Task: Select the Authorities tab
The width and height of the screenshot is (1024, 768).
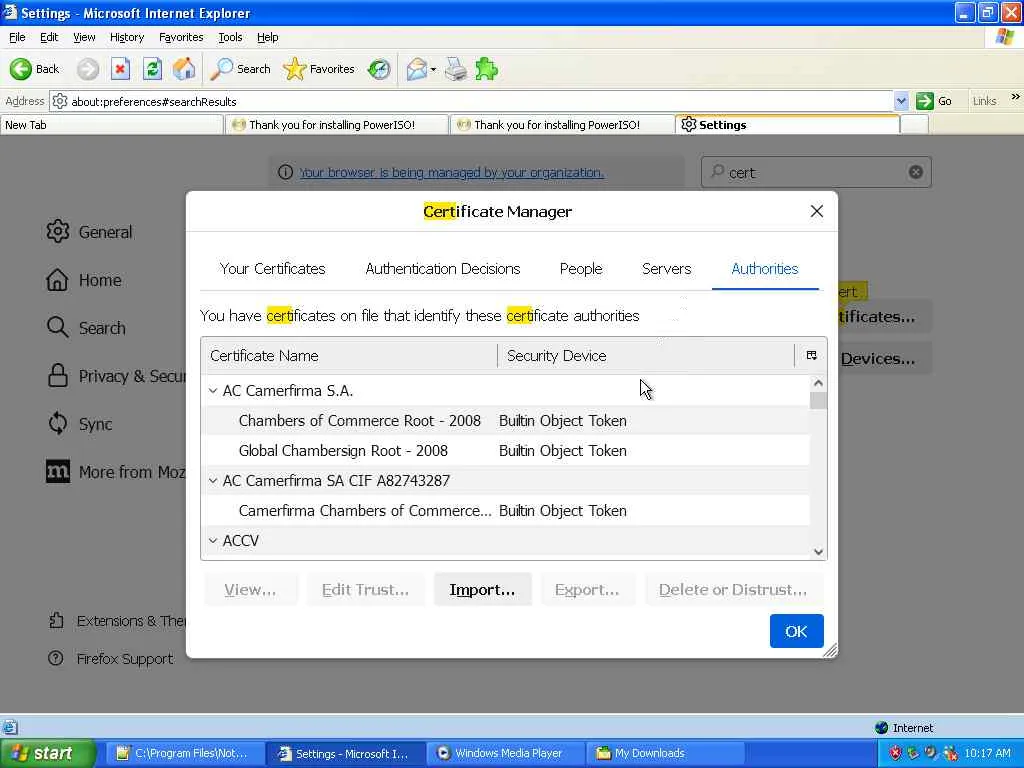Action: pyautogui.click(x=765, y=268)
